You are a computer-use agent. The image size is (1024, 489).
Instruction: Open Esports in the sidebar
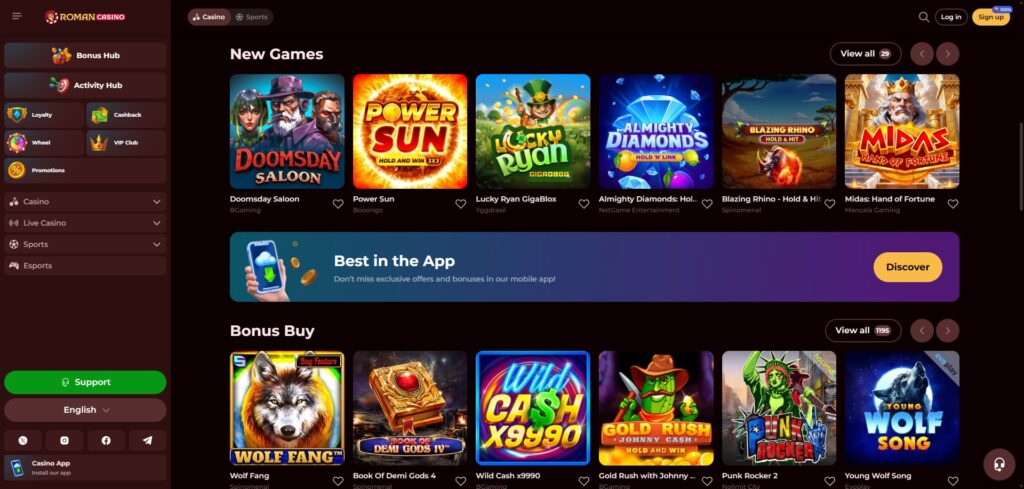pyautogui.click(x=85, y=266)
